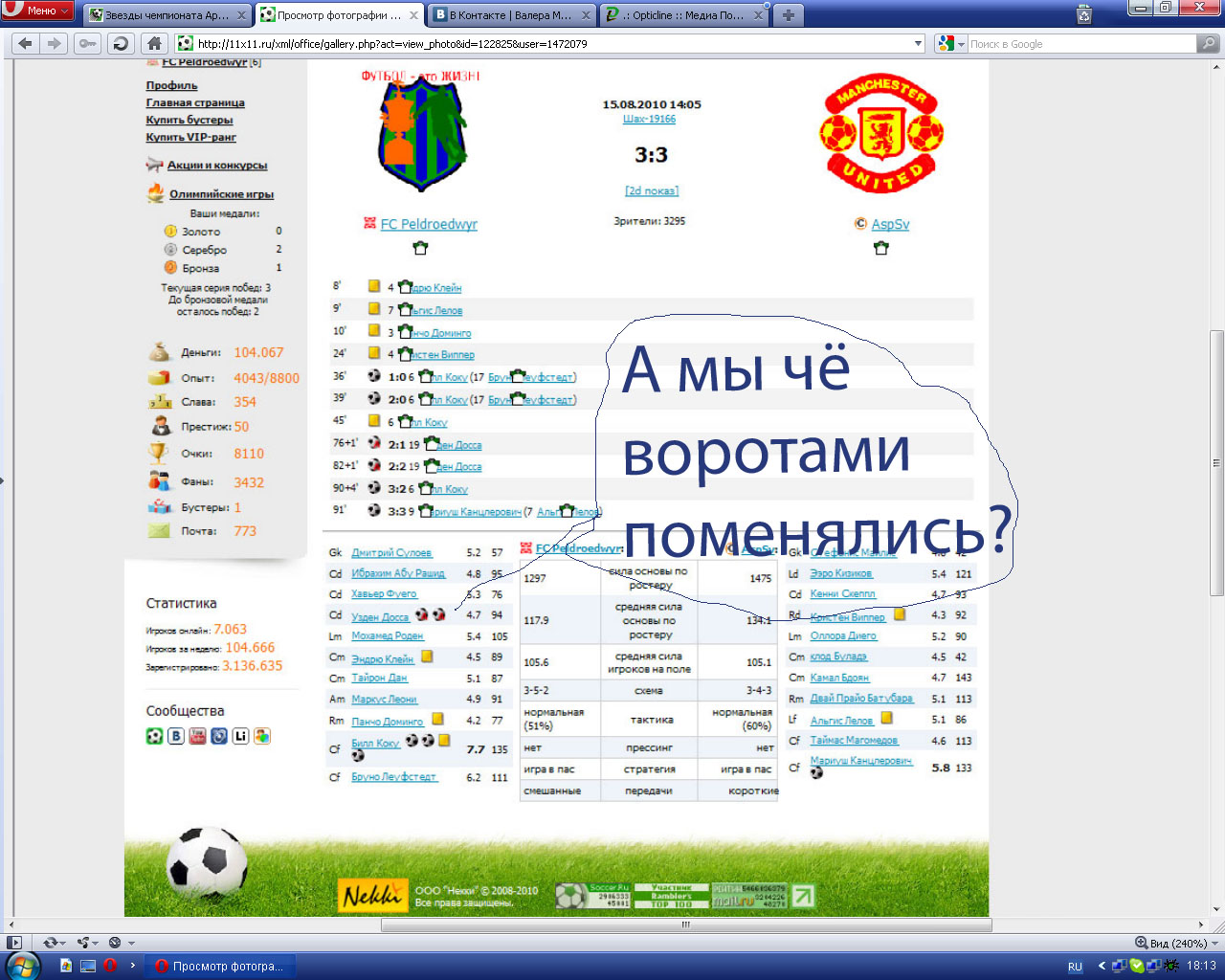Open the Олимпийские игры sidebar link

(221, 194)
